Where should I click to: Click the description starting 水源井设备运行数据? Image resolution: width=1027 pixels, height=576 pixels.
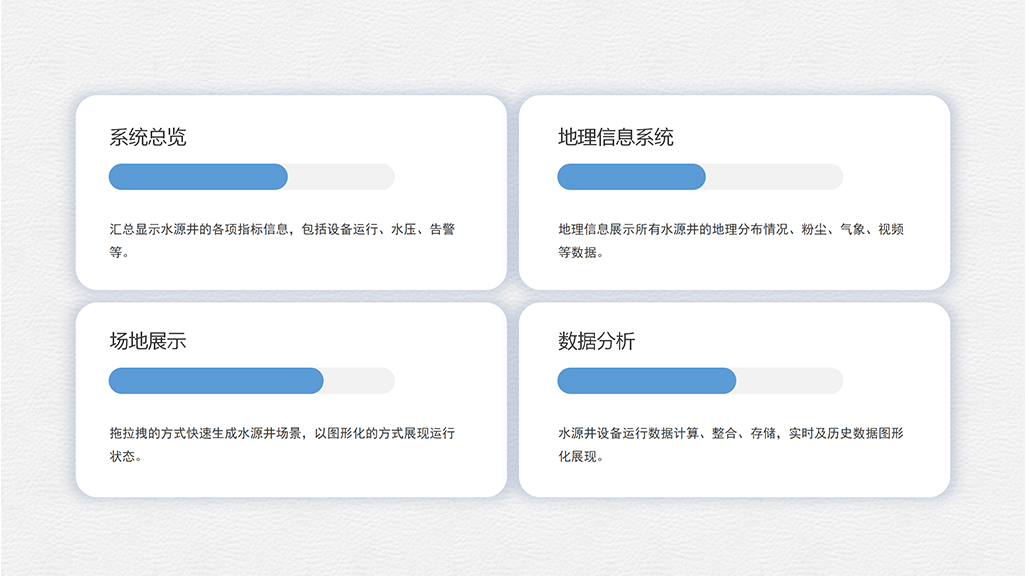point(731,444)
